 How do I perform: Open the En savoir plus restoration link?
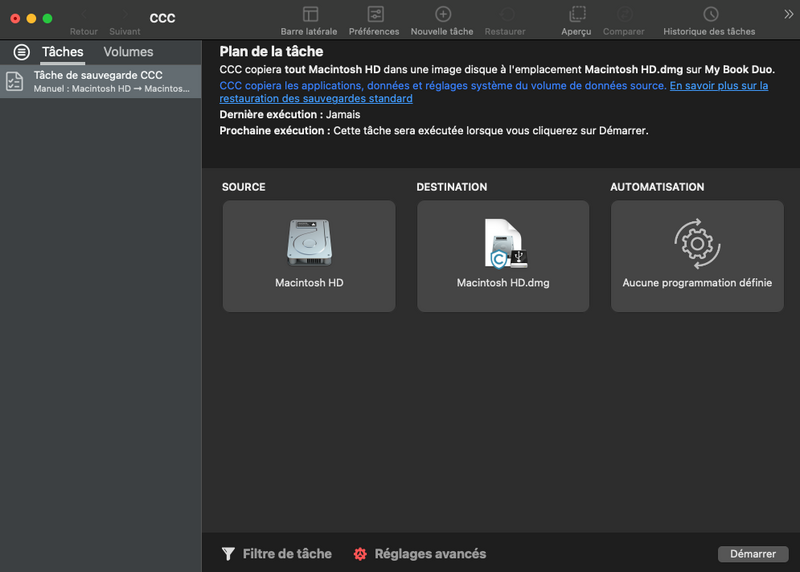point(493,92)
